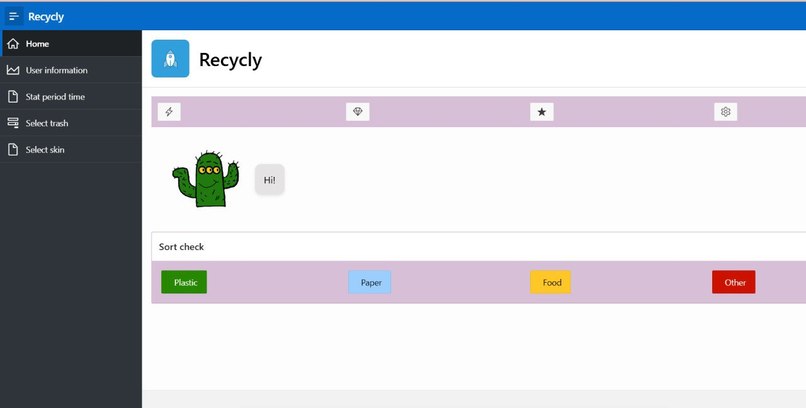
Task: Choose the red Other button
Action: click(734, 282)
